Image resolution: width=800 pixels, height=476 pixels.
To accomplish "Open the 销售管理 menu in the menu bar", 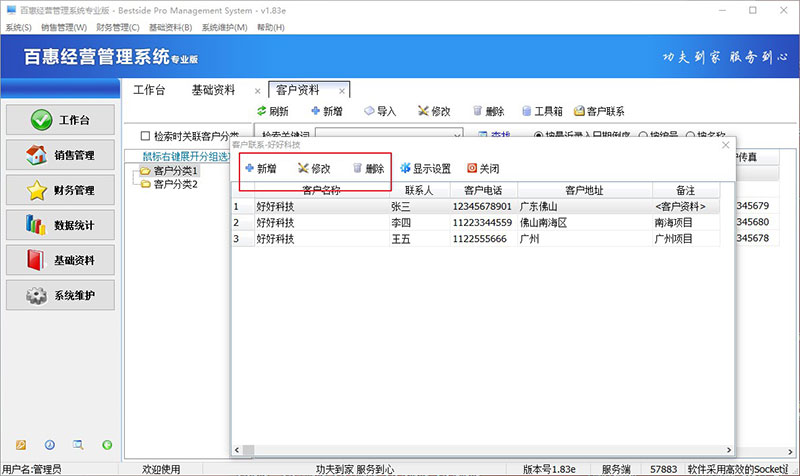I will 62,28.
